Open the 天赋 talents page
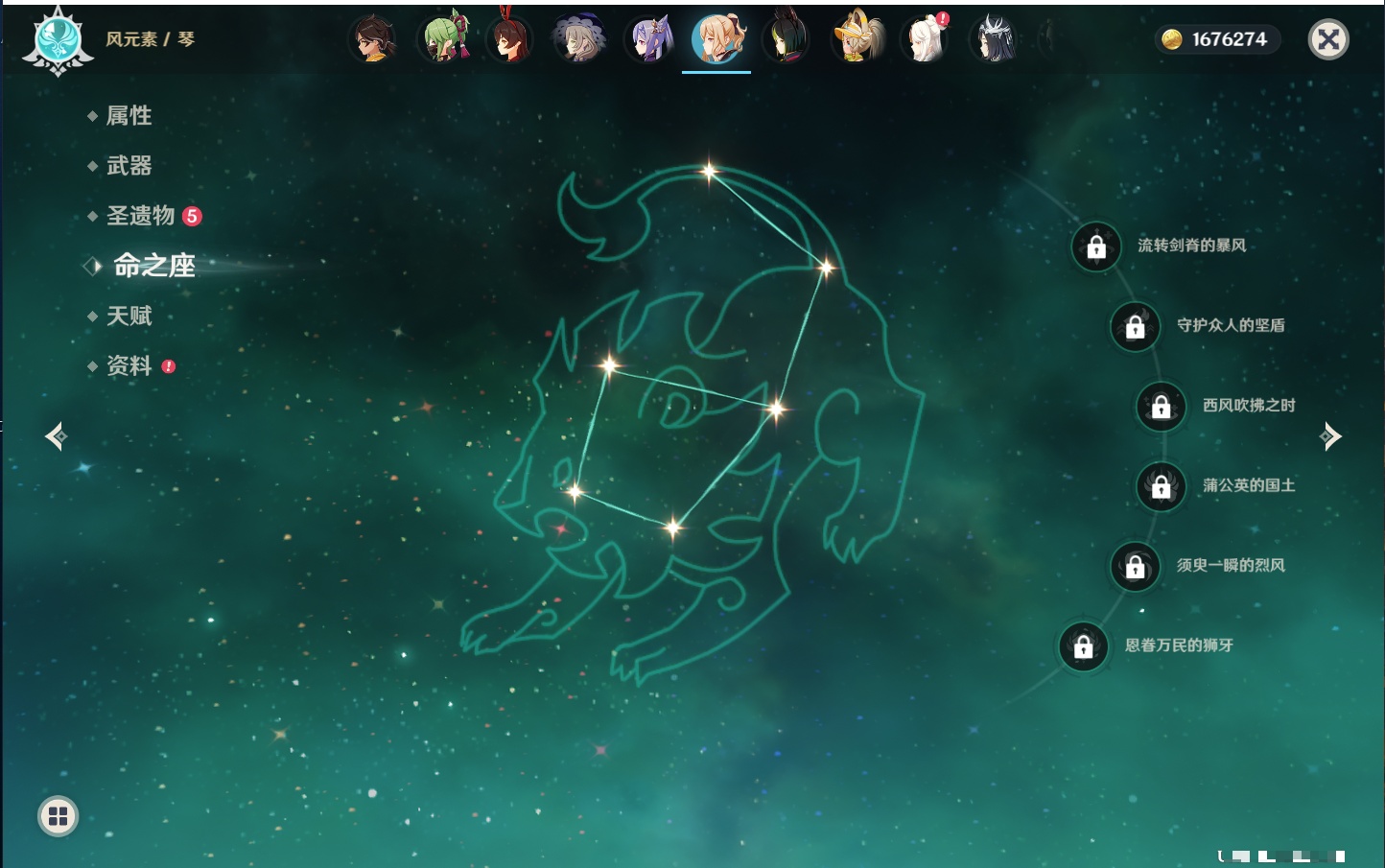The height and width of the screenshot is (868, 1385). tap(129, 316)
